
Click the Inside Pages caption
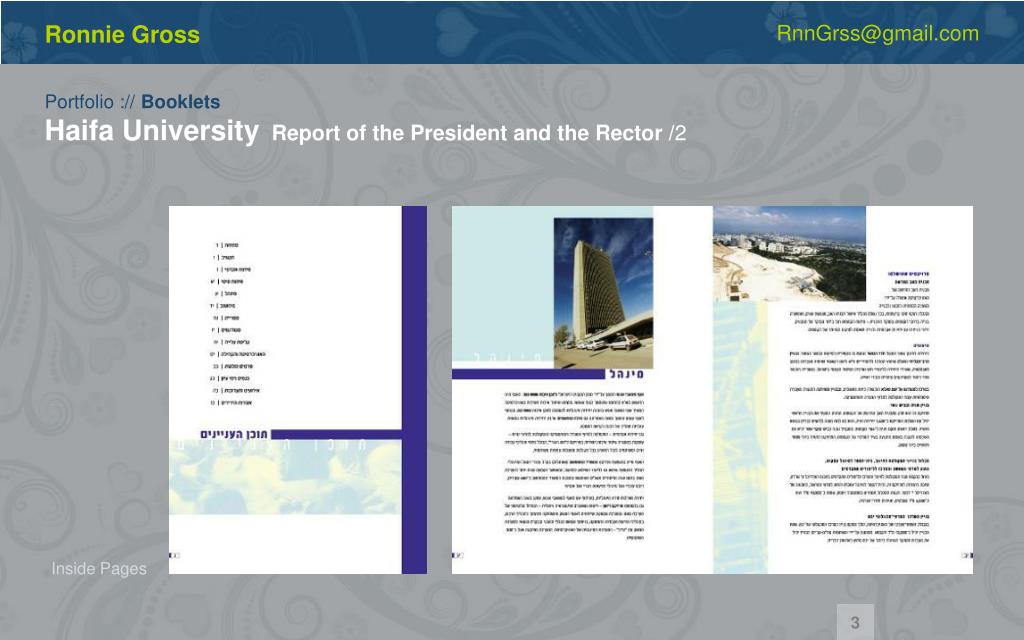pyautogui.click(x=99, y=569)
